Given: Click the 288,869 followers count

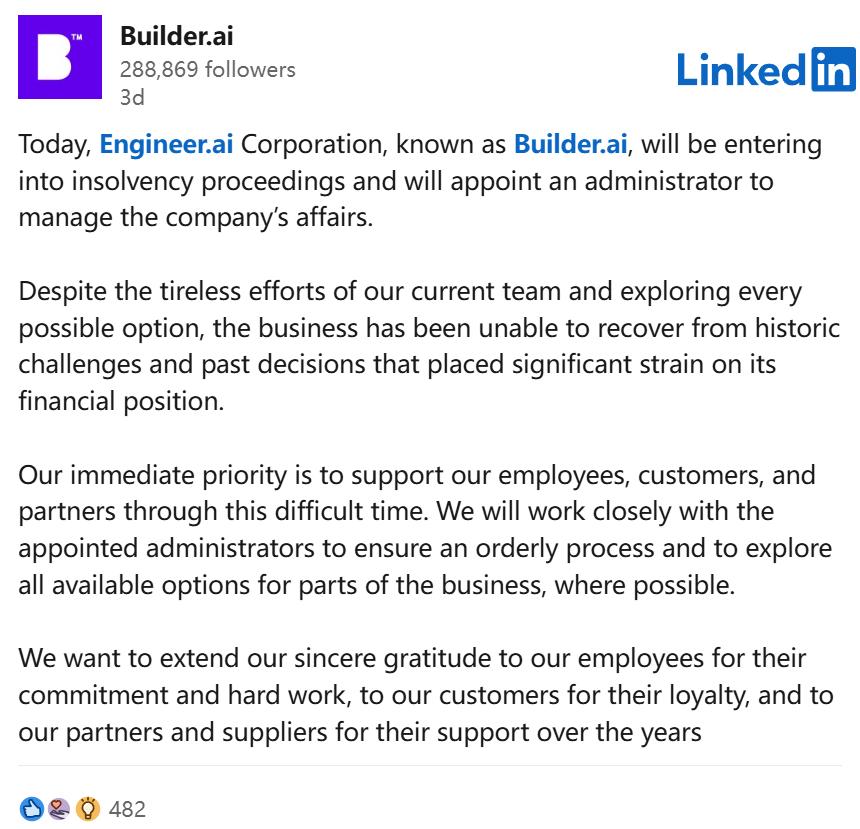Looking at the screenshot, I should 207,69.
